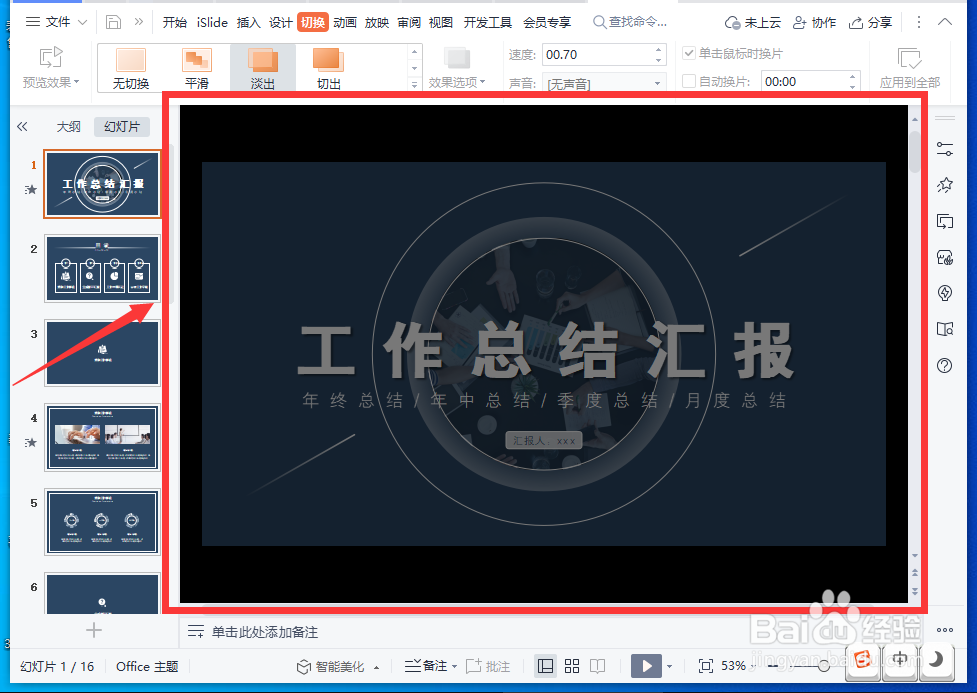Click the 批注 comment button

click(488, 666)
